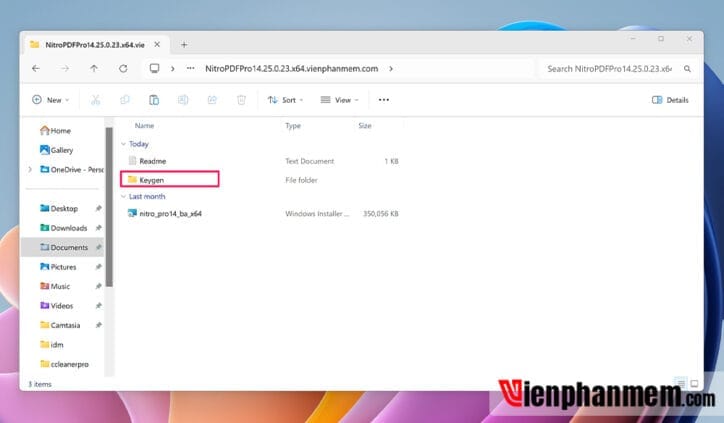Close the NitroPDFPro folder tab
Image resolution: width=724 pixels, height=423 pixels.
(x=157, y=44)
